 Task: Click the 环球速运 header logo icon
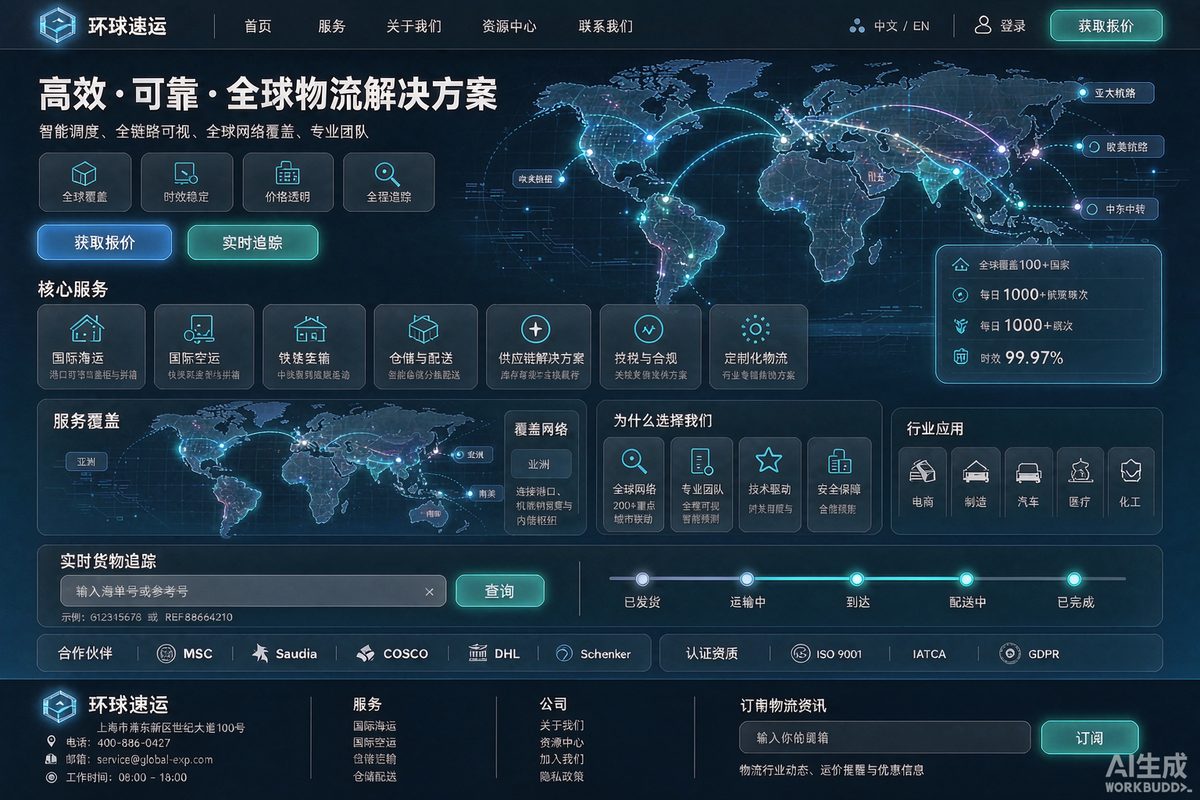pyautogui.click(x=57, y=25)
